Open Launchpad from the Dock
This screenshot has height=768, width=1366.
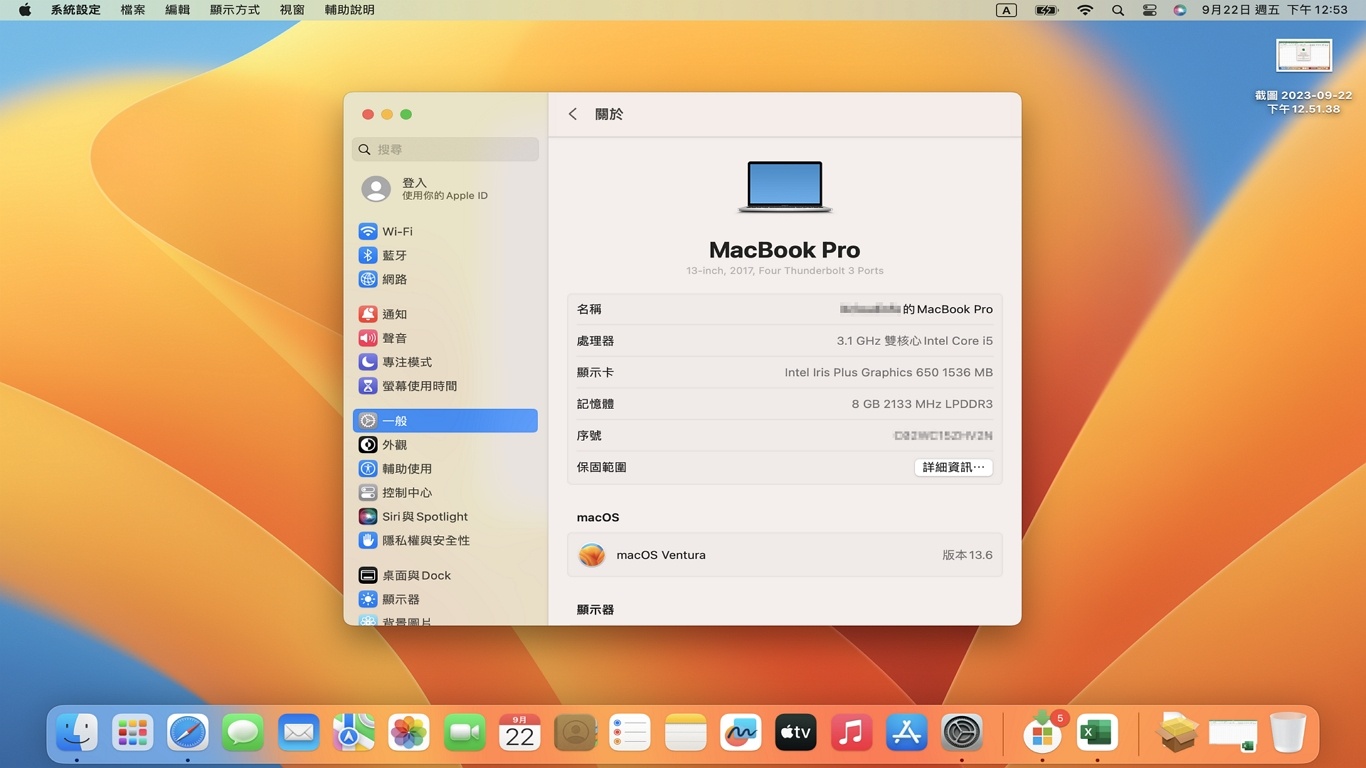tap(132, 733)
